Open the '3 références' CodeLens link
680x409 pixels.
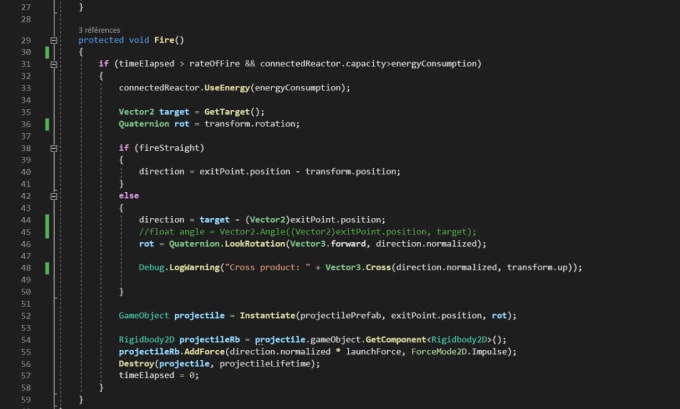tap(99, 30)
